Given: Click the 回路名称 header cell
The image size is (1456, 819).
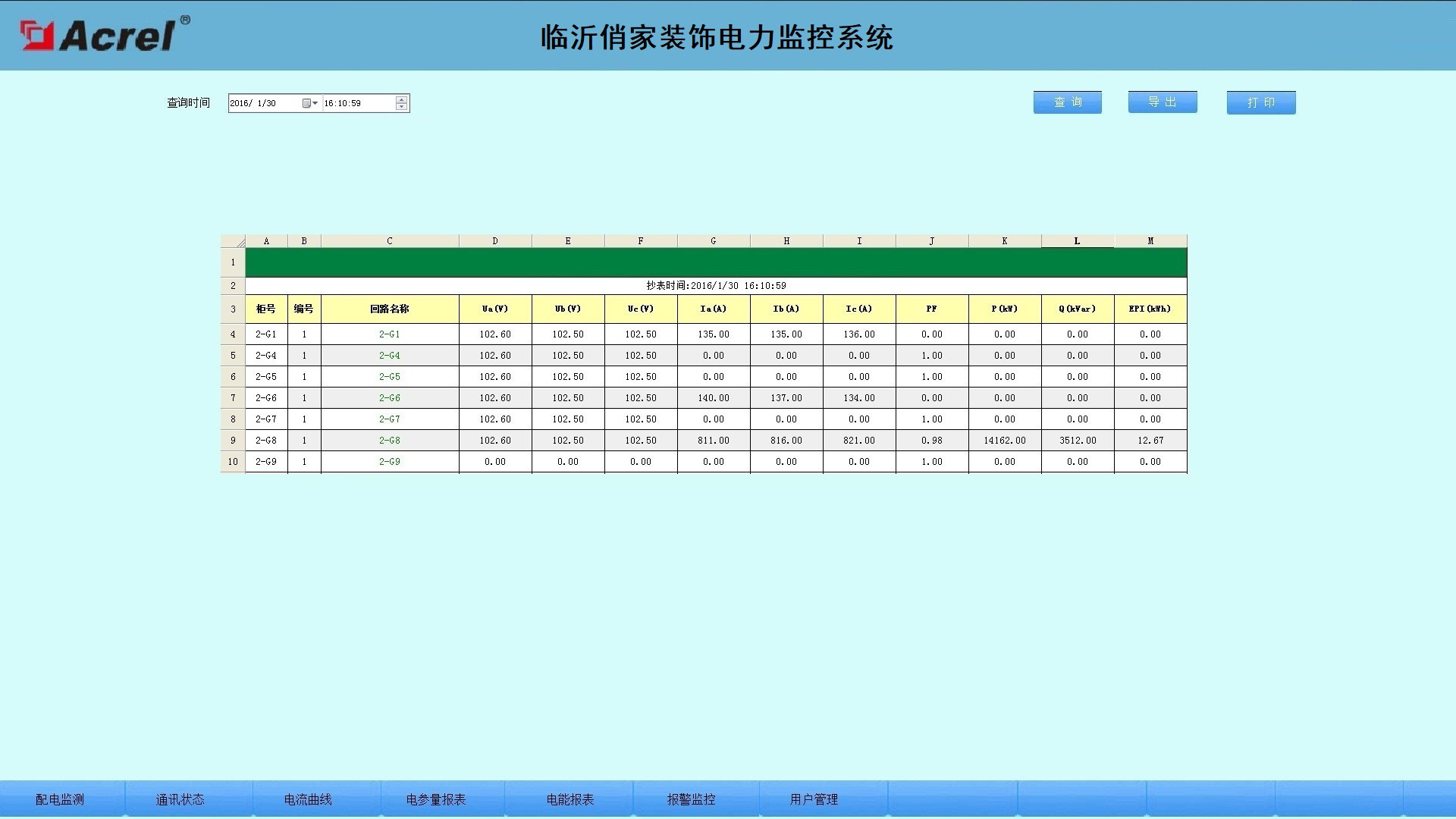Looking at the screenshot, I should 390,309.
